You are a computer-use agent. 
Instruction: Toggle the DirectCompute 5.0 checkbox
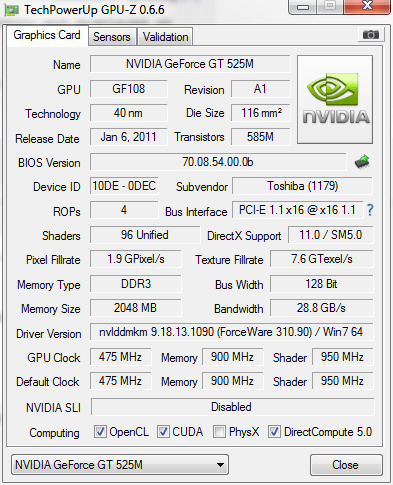tap(274, 432)
